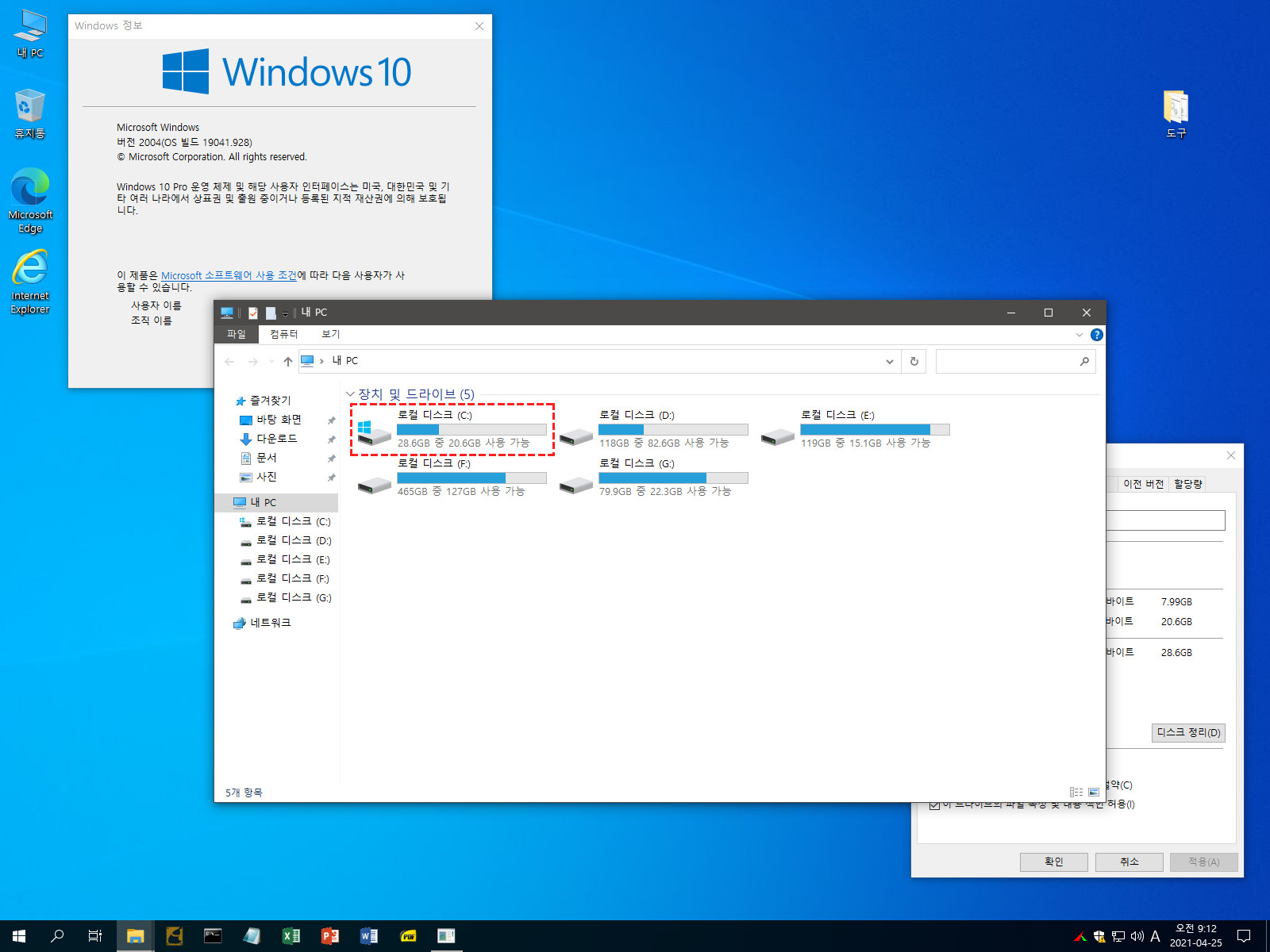Open the PDF app on the taskbar
The image size is (1270, 952).
(x=408, y=936)
